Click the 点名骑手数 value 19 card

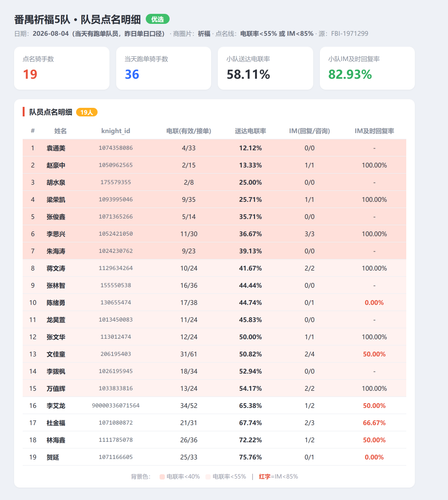pos(62,68)
